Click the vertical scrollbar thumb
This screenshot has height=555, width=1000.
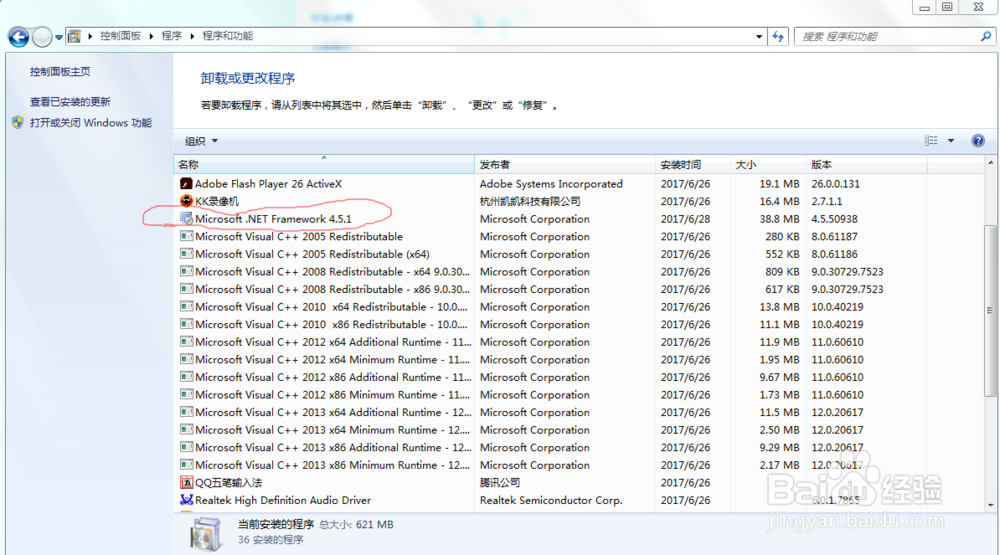tap(990, 310)
